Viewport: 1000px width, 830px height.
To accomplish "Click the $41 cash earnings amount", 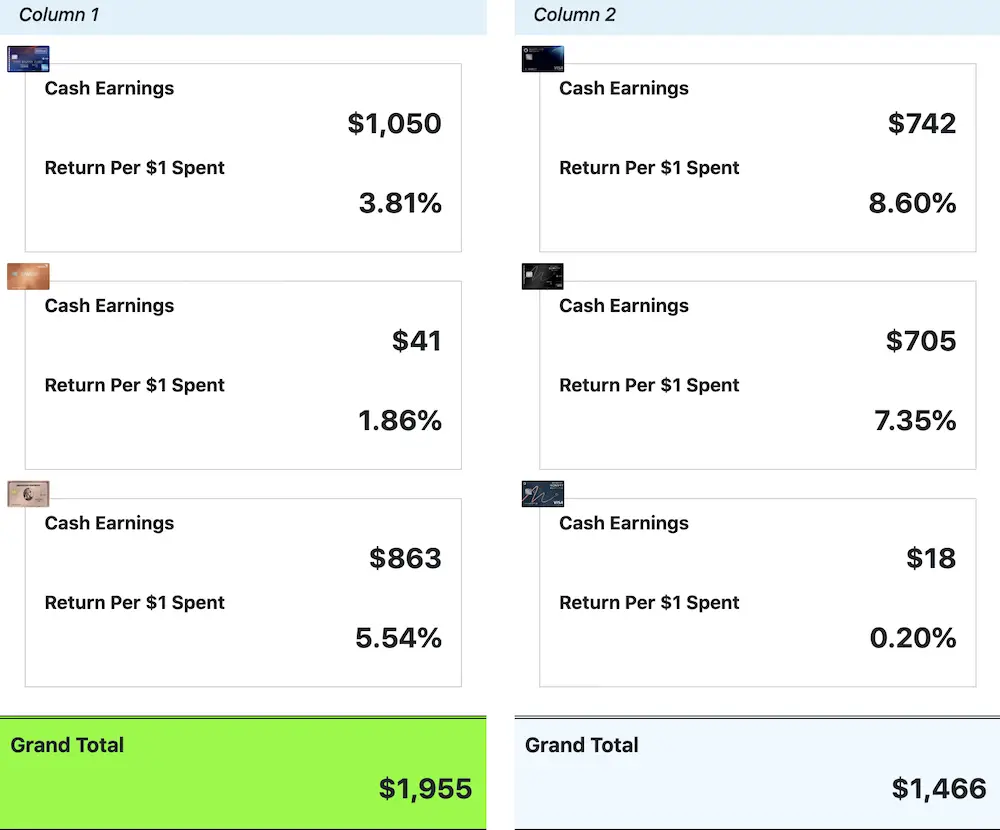I will point(416,341).
